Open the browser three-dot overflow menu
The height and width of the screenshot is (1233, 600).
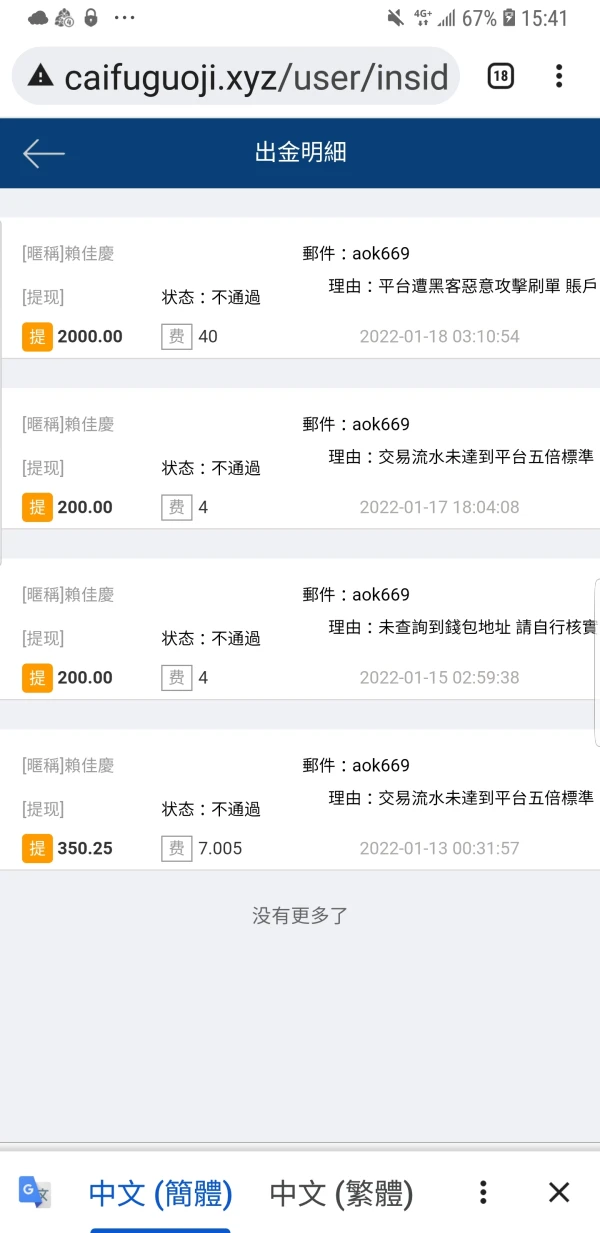(x=559, y=76)
